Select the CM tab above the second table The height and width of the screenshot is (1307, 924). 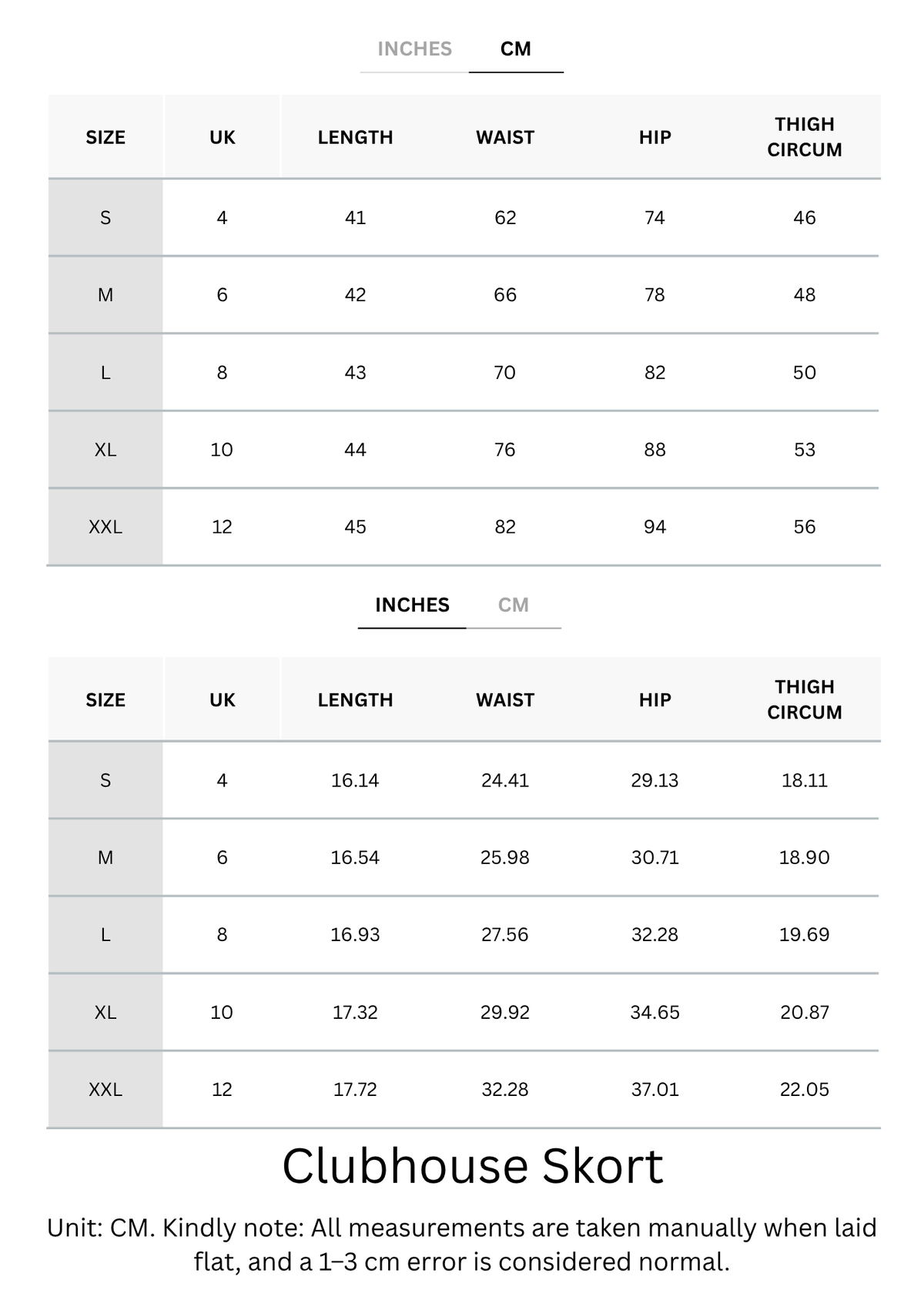[514, 605]
